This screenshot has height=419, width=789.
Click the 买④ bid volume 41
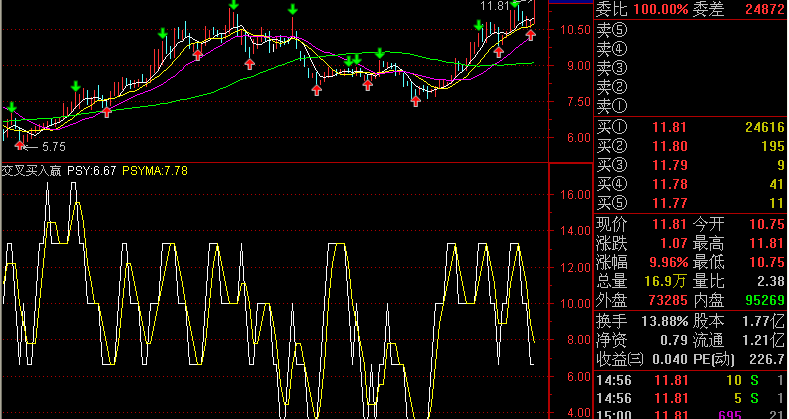pos(777,184)
